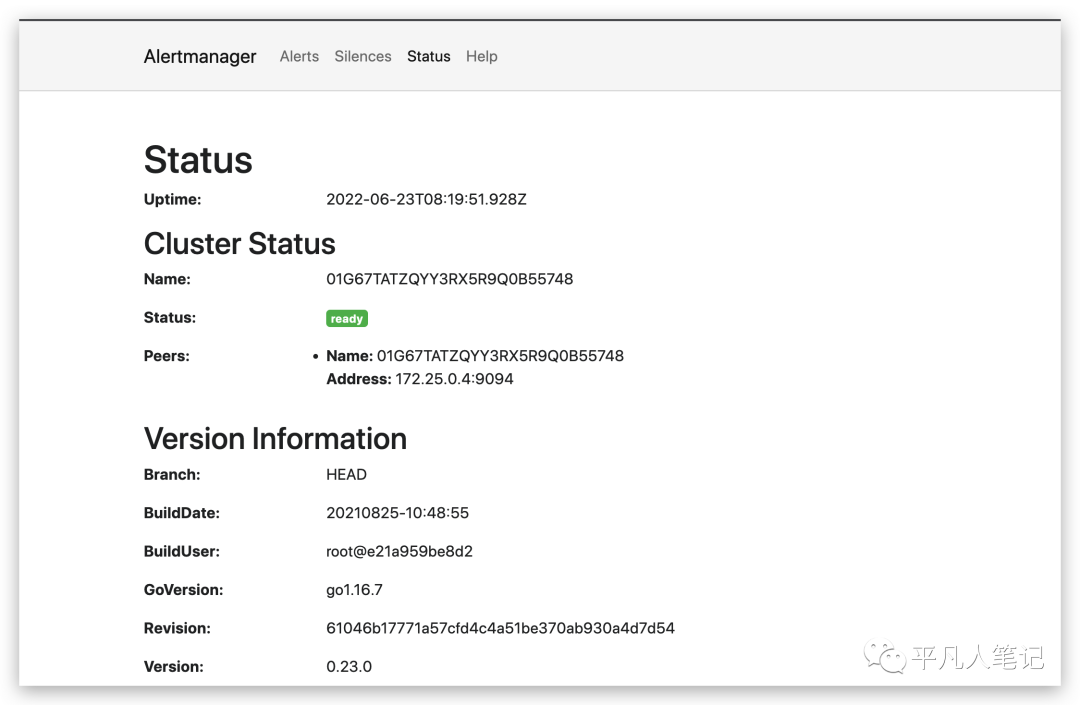Click the Revision commit hash

tap(500, 628)
